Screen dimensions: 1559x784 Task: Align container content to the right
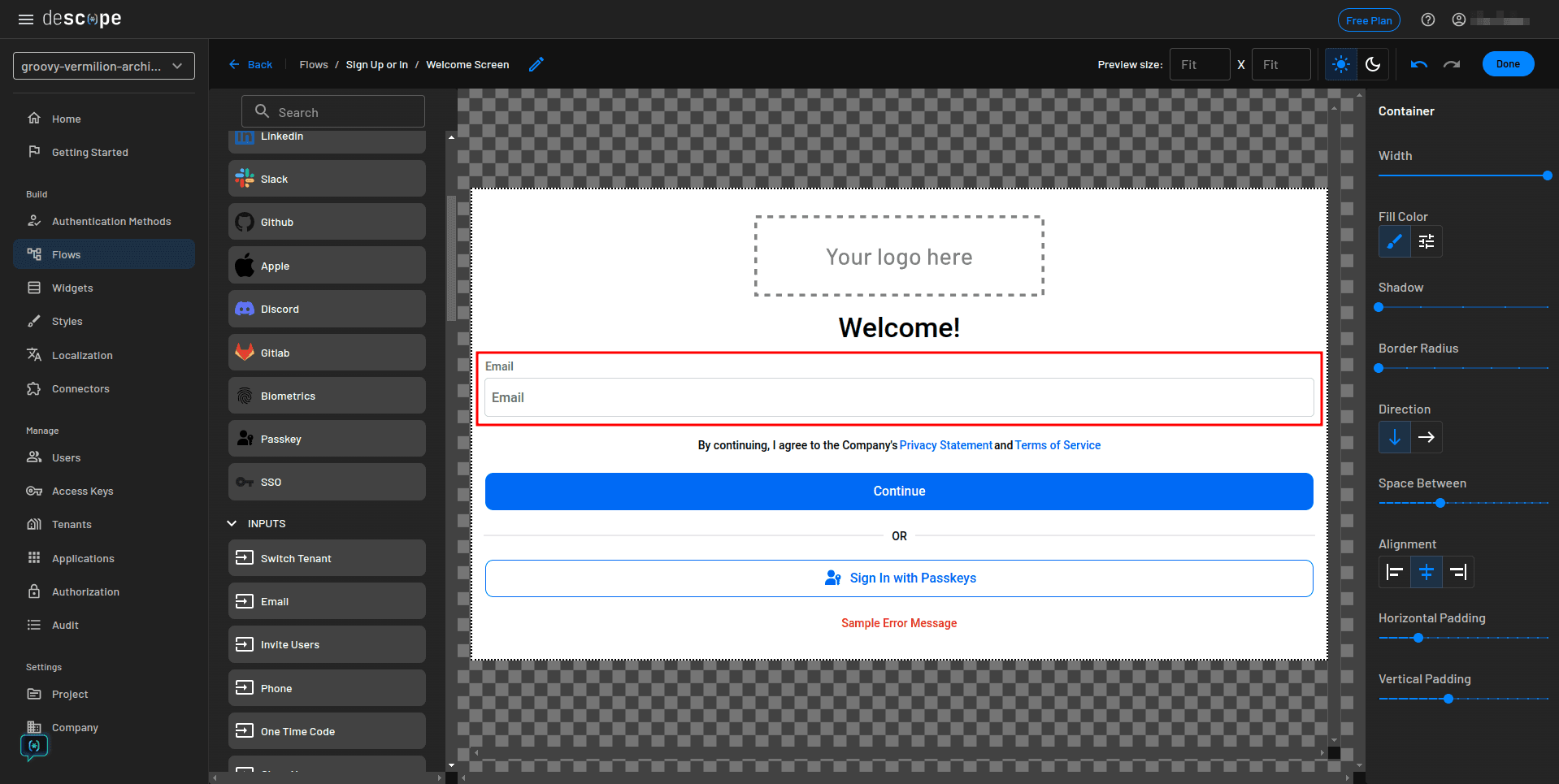(1457, 572)
